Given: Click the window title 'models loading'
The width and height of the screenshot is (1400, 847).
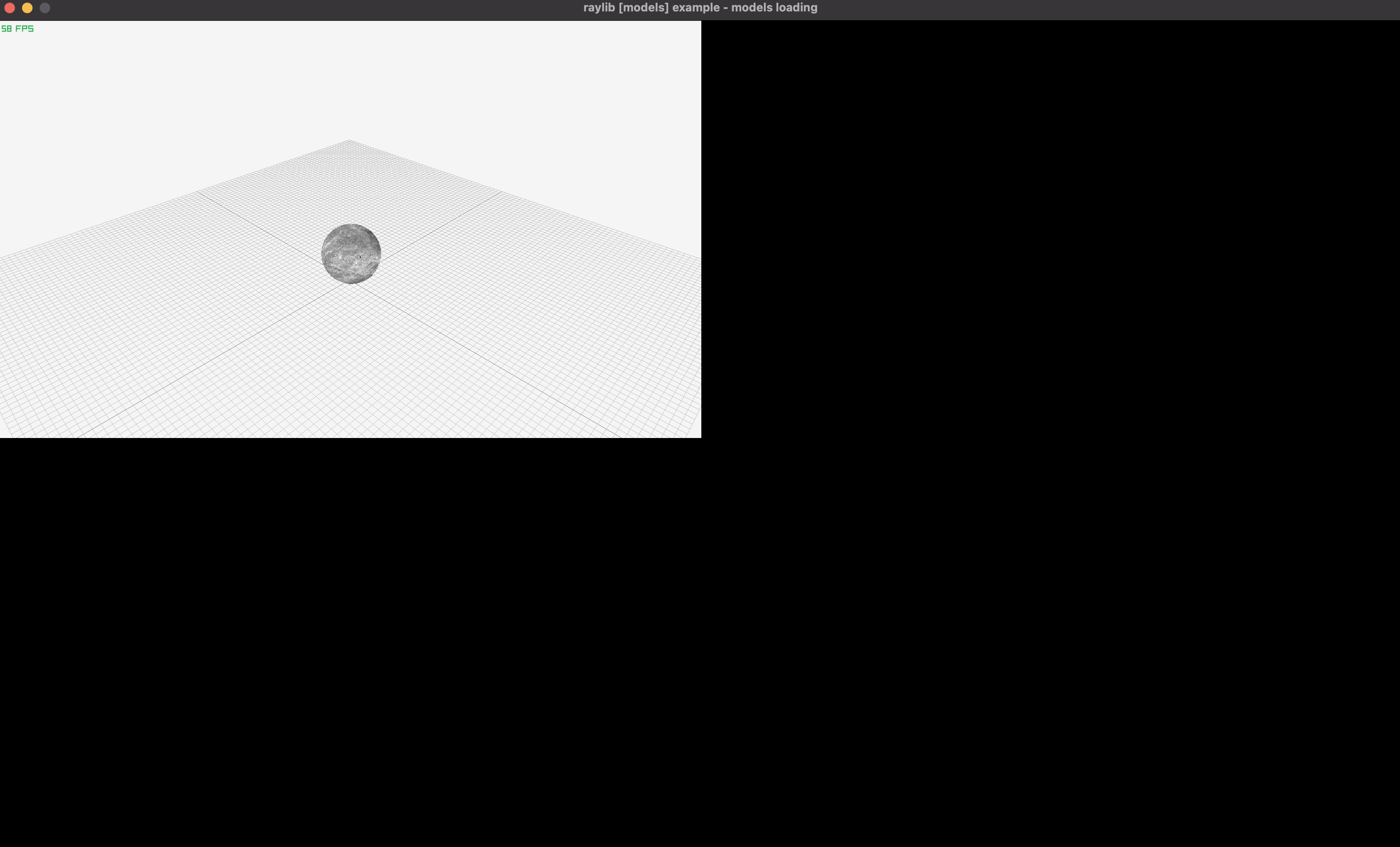Looking at the screenshot, I should pos(700,7).
